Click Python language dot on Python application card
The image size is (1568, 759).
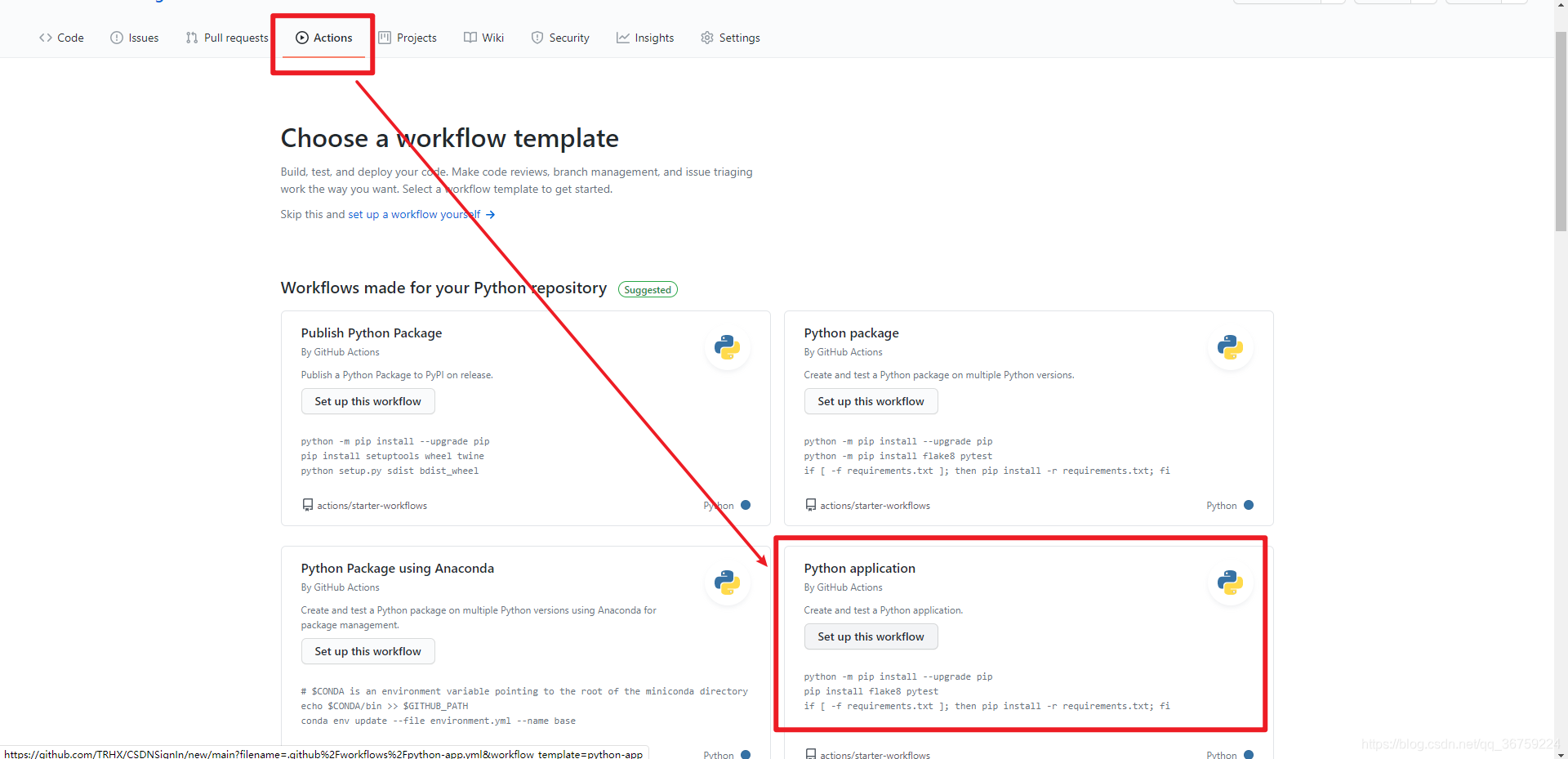1249,754
